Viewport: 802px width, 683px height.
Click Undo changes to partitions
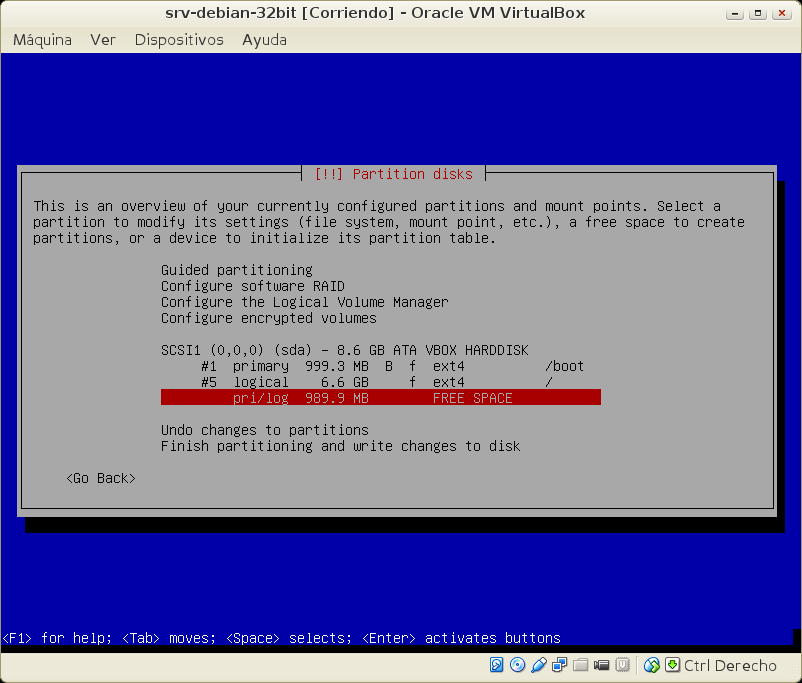pyautogui.click(x=264, y=430)
